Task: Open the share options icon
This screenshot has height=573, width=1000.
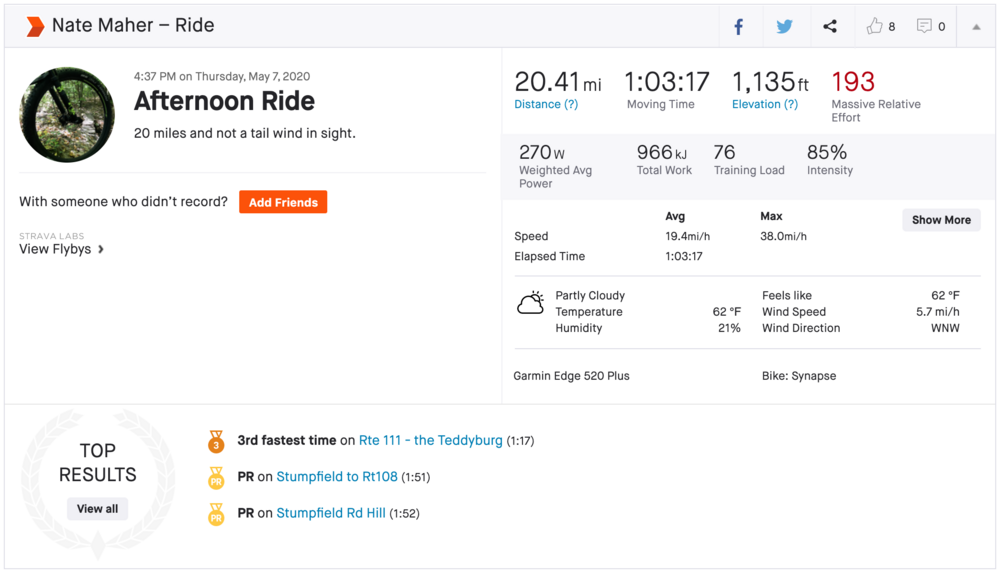Action: point(830,27)
